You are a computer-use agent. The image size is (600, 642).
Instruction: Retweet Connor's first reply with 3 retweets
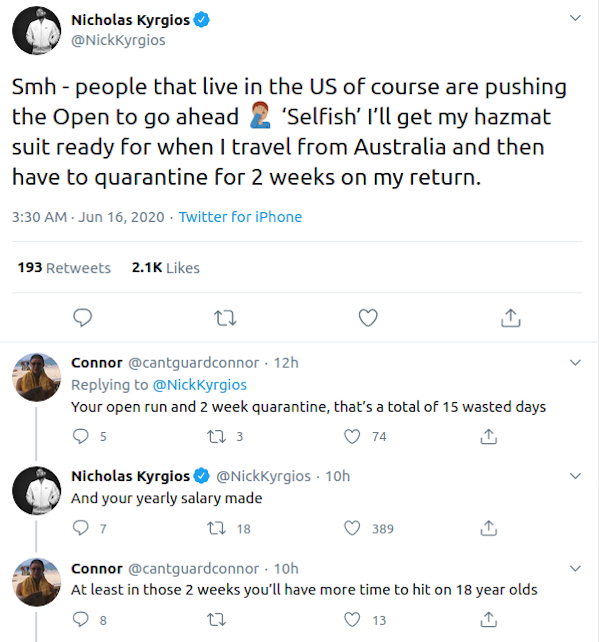[214, 436]
